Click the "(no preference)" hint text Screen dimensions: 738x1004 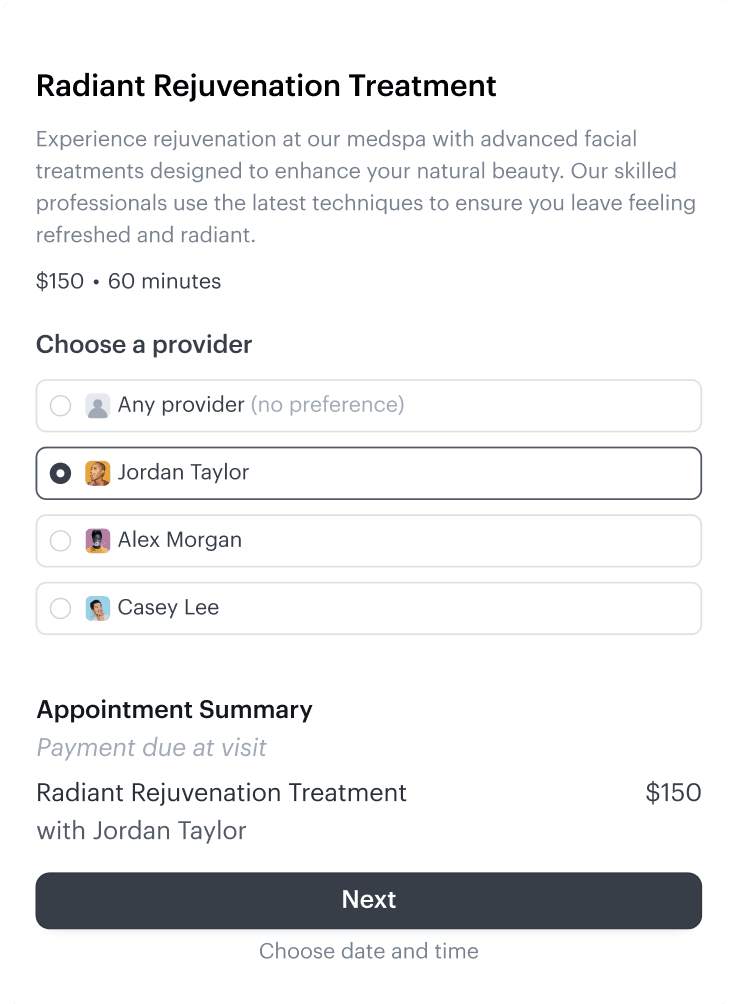point(328,405)
